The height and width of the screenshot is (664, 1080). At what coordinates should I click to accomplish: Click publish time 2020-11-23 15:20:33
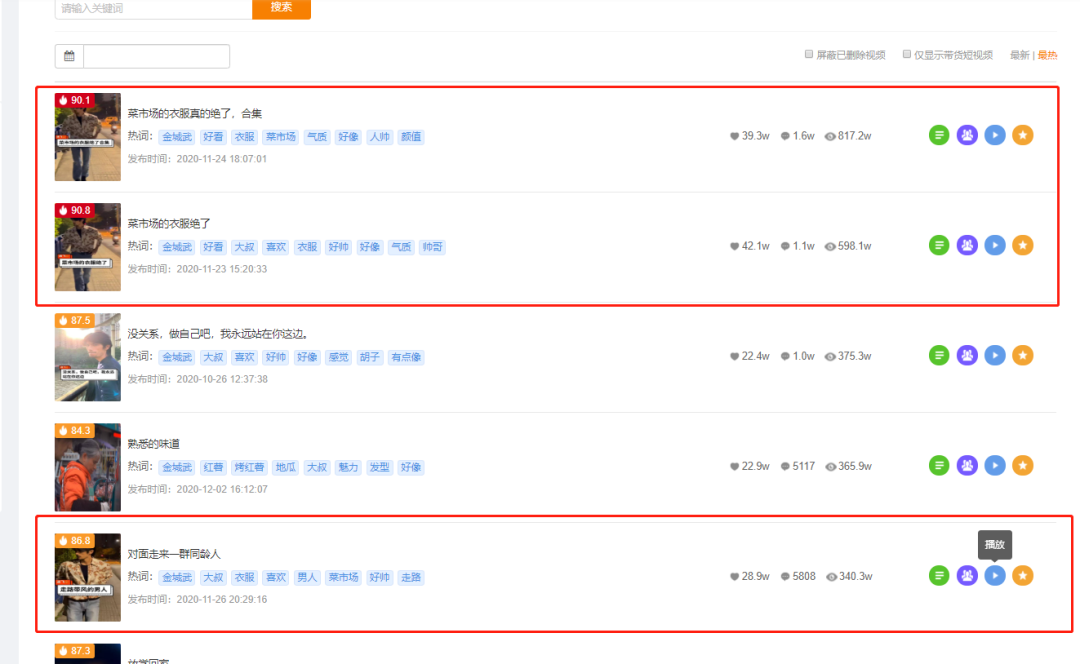pyautogui.click(x=222, y=269)
